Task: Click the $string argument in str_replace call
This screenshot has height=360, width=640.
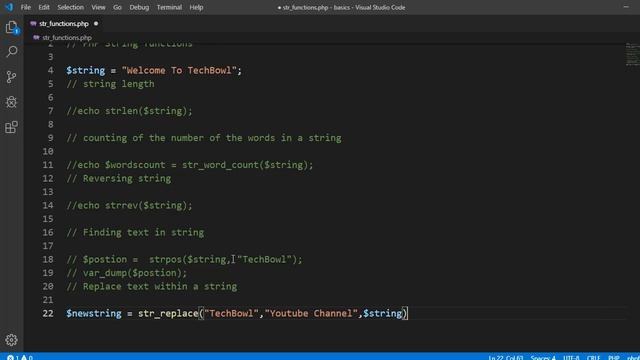Action: click(382, 313)
